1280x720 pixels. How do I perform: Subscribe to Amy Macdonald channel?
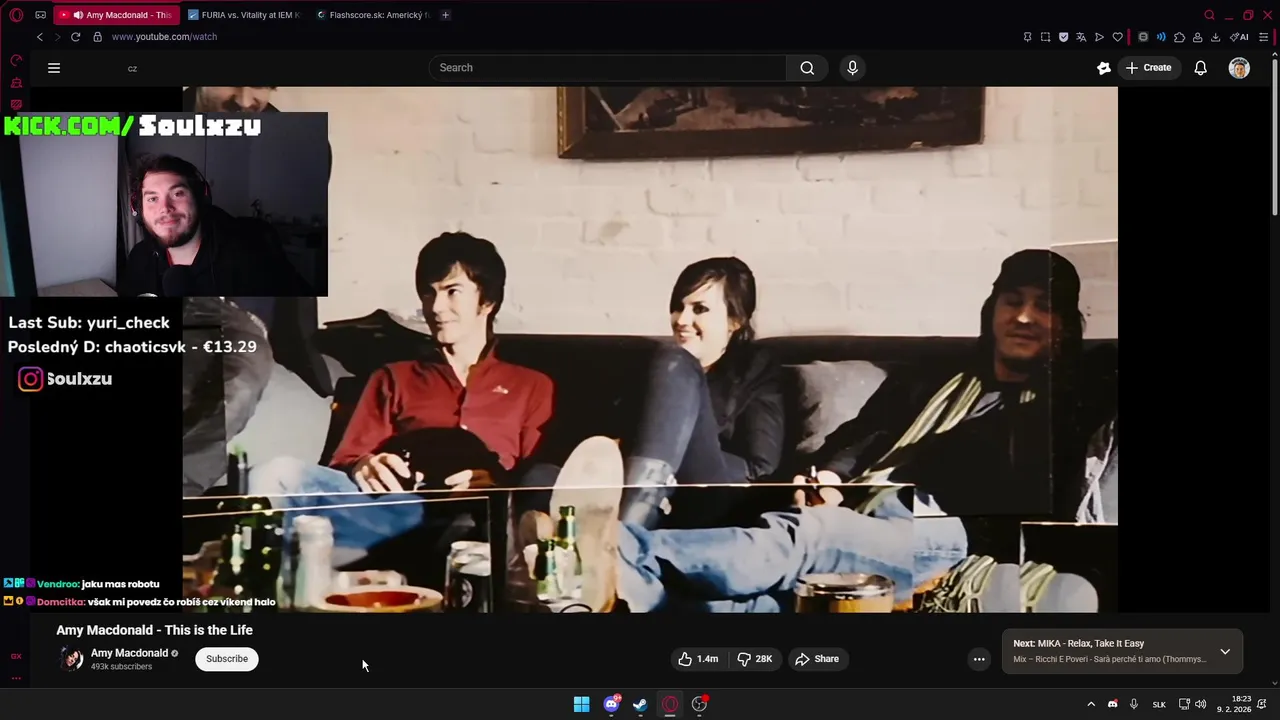pos(227,659)
